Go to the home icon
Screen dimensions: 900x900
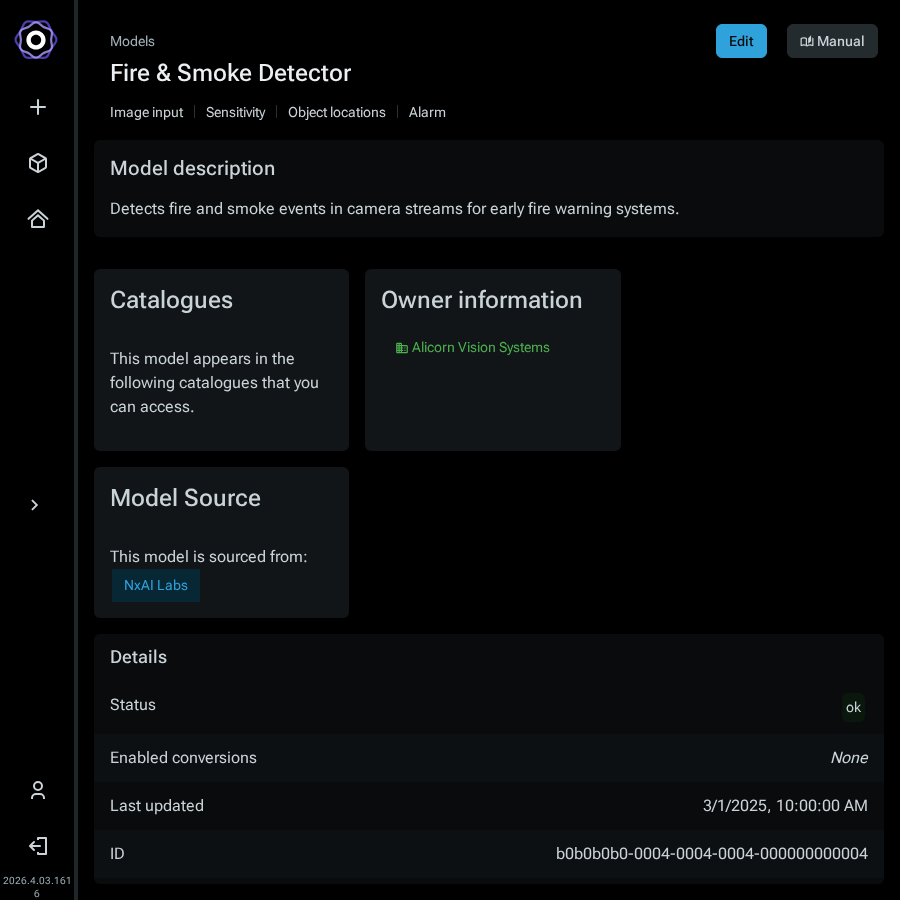[x=38, y=219]
